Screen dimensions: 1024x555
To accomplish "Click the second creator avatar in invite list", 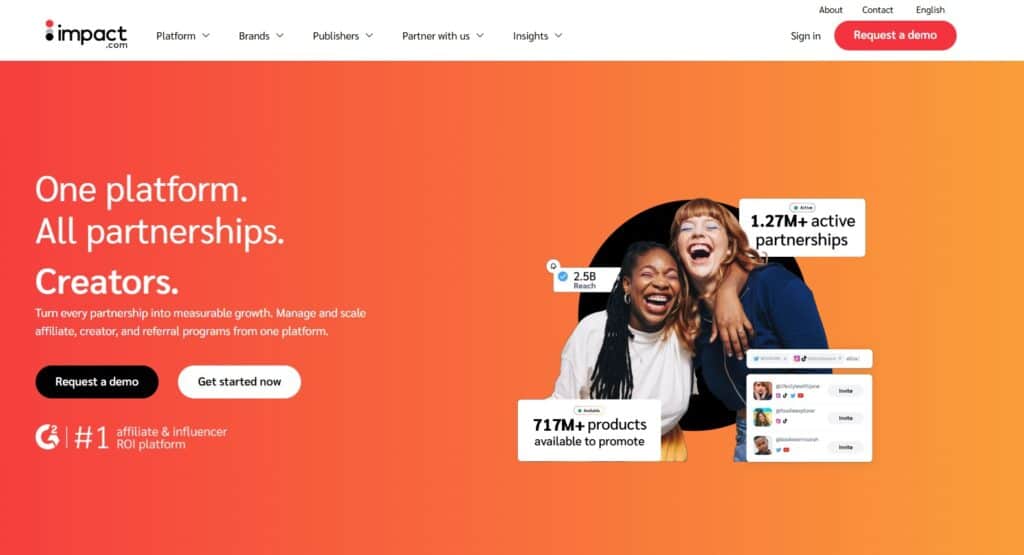I will point(762,417).
